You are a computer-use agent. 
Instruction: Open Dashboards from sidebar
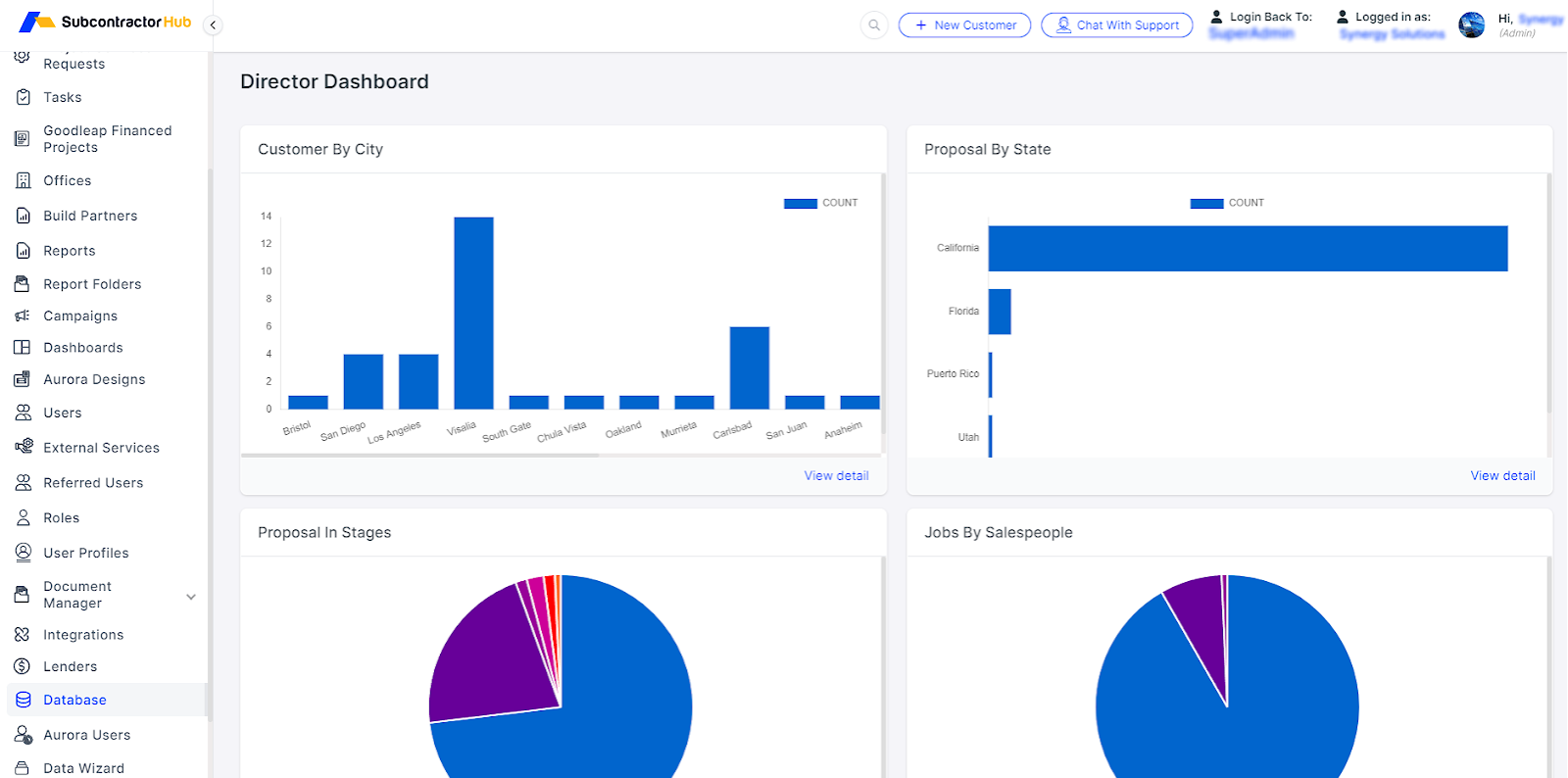pyautogui.click(x=83, y=347)
